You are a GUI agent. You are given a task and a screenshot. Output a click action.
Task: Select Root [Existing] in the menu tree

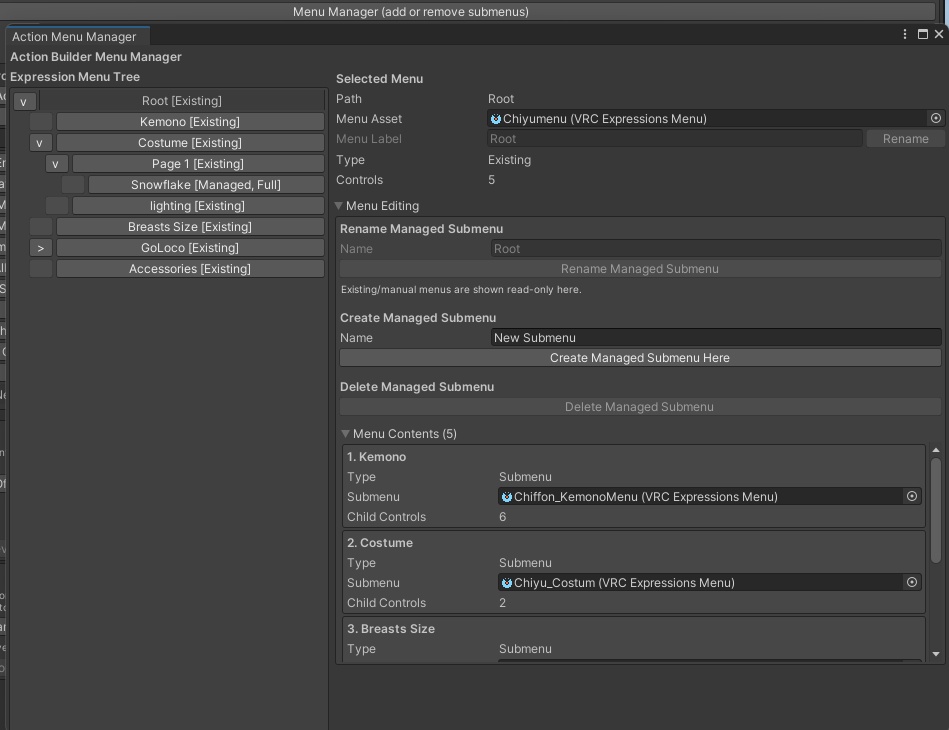pos(182,101)
